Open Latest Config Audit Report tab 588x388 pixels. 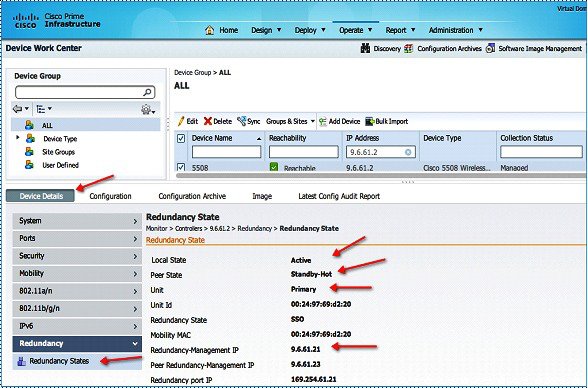point(339,196)
